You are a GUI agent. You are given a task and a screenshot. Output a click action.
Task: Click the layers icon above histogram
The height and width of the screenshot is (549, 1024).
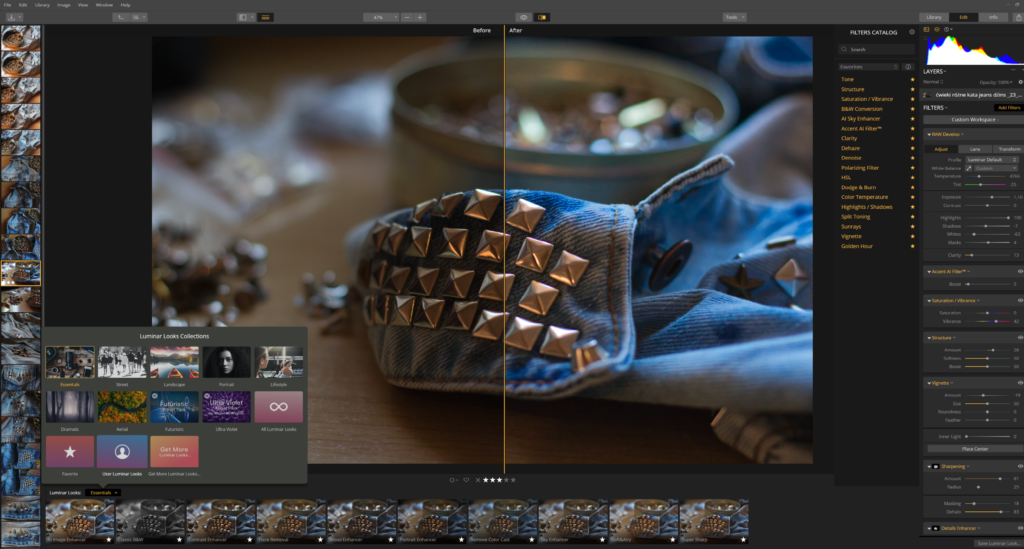click(x=936, y=29)
